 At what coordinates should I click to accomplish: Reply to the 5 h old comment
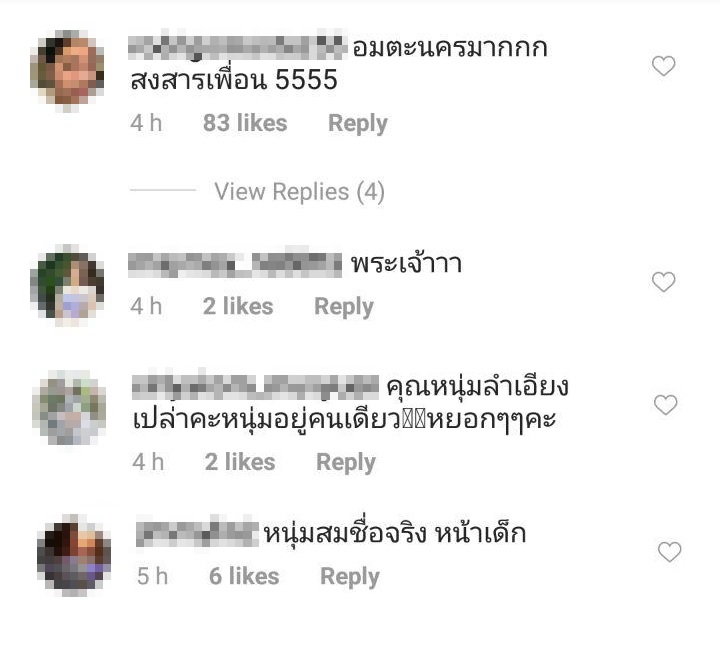350,577
